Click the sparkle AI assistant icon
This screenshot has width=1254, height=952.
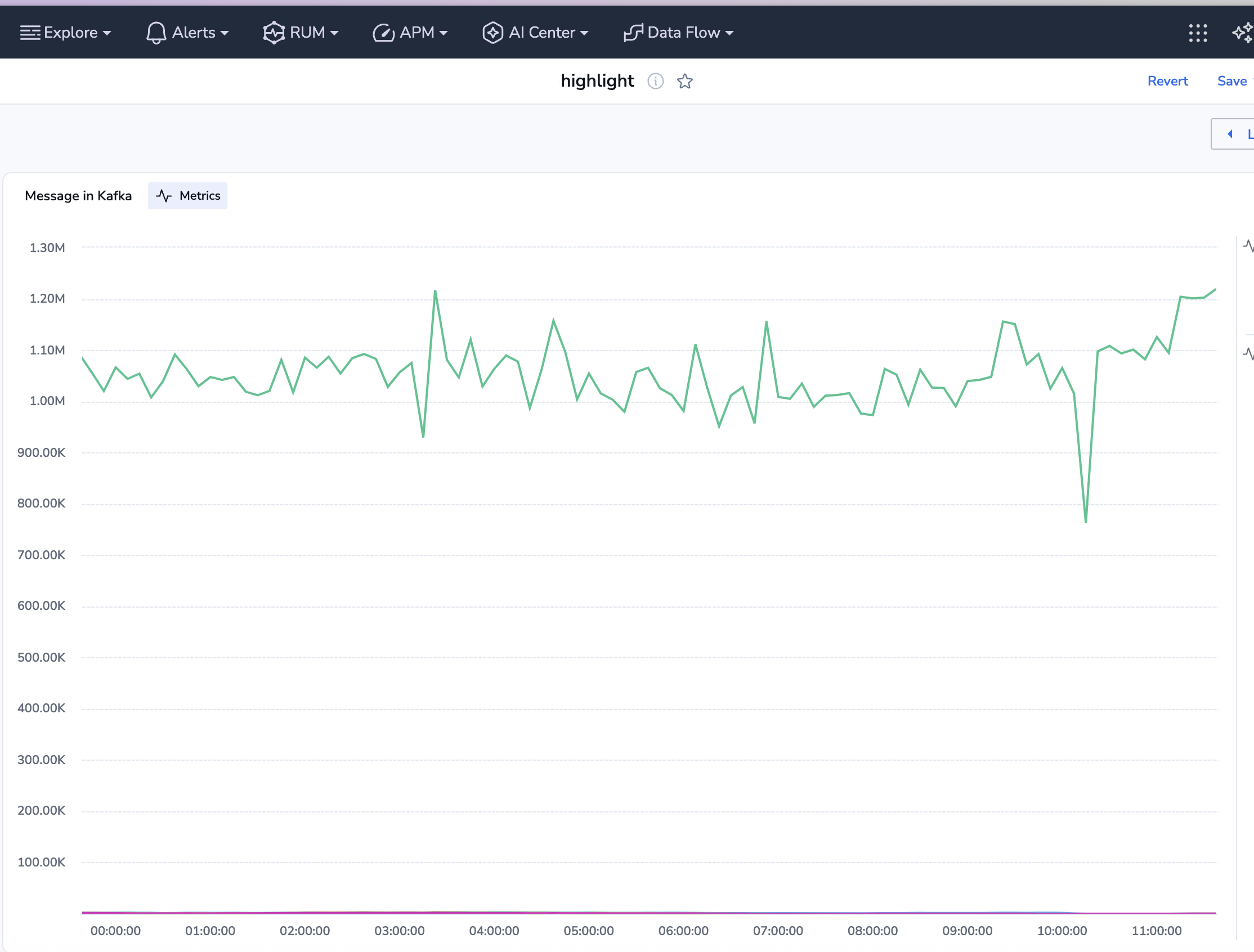pos(1243,33)
